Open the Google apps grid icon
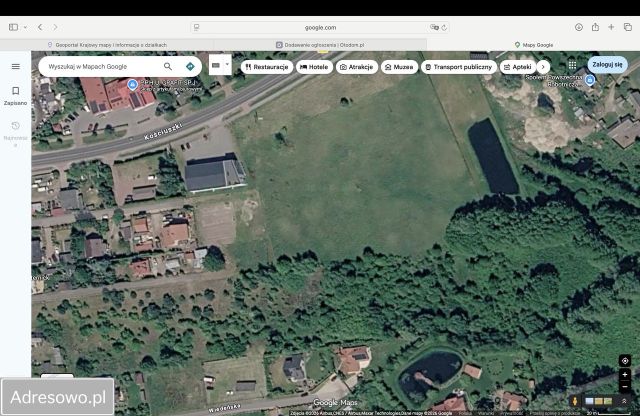This screenshot has width=640, height=416. pos(572,65)
